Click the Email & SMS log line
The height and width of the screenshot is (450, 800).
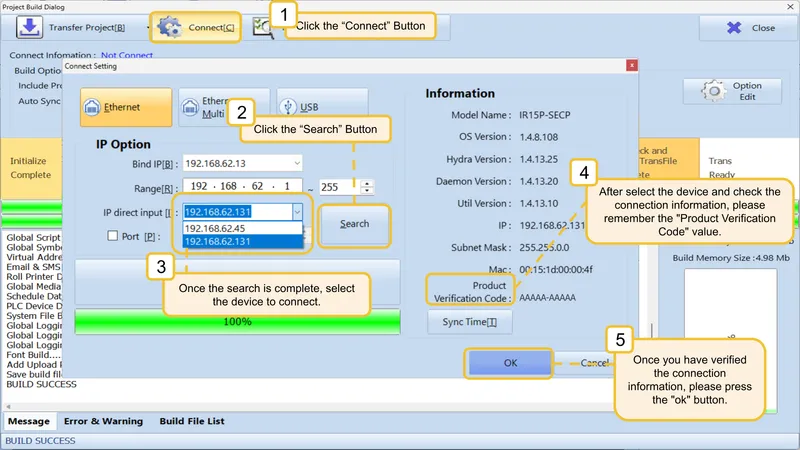coord(34,267)
